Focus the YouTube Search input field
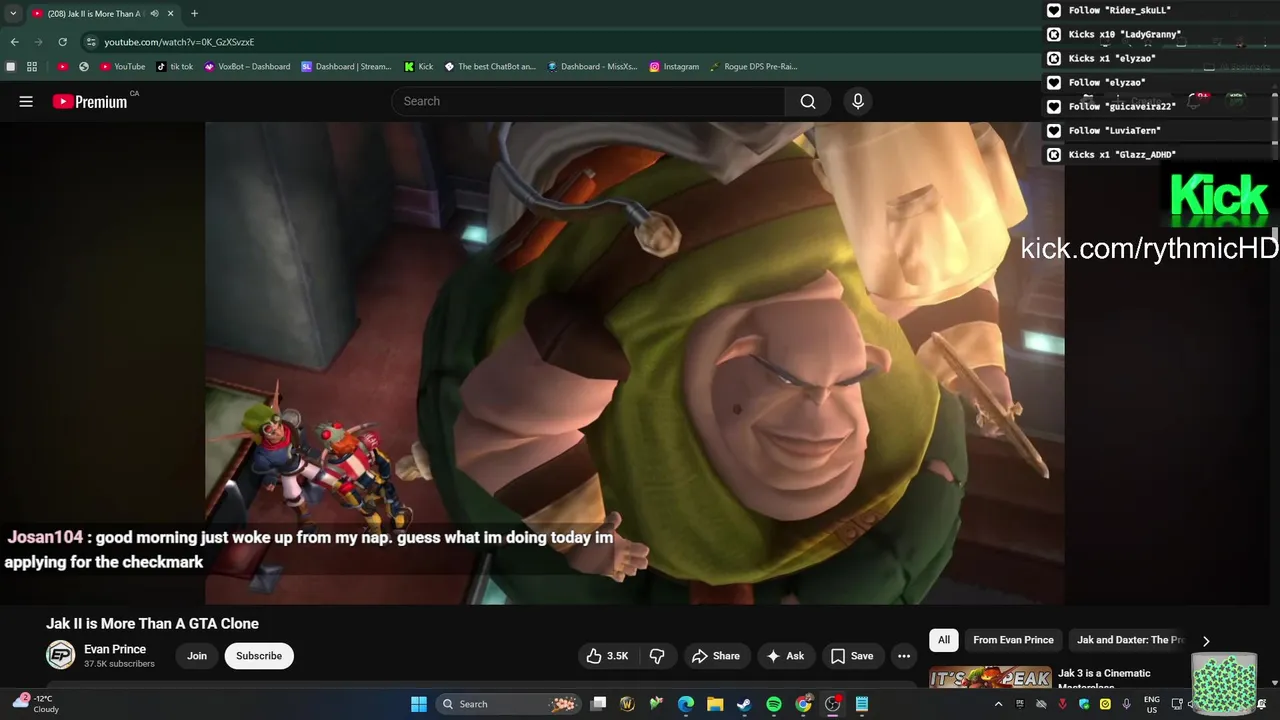This screenshot has width=1280, height=720. (x=588, y=101)
